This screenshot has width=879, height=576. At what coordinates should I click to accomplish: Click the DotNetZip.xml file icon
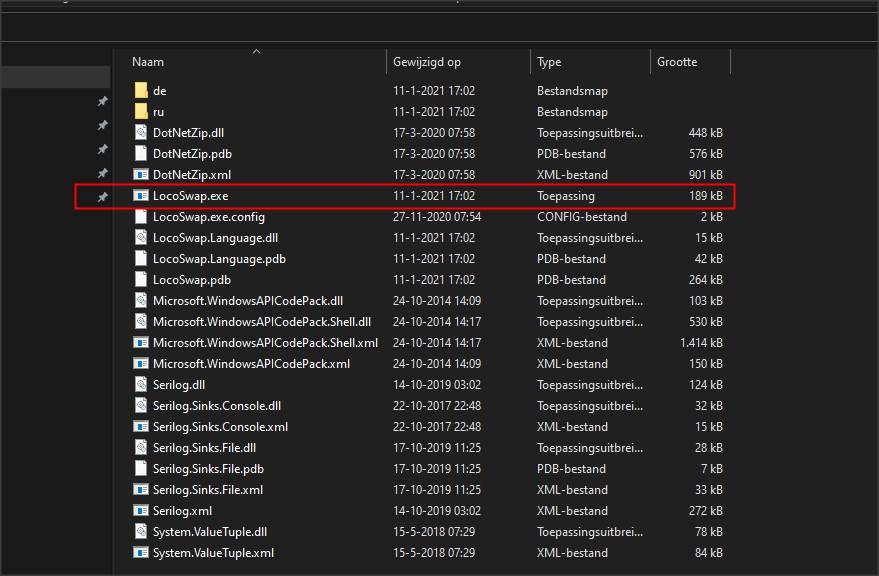coord(141,175)
